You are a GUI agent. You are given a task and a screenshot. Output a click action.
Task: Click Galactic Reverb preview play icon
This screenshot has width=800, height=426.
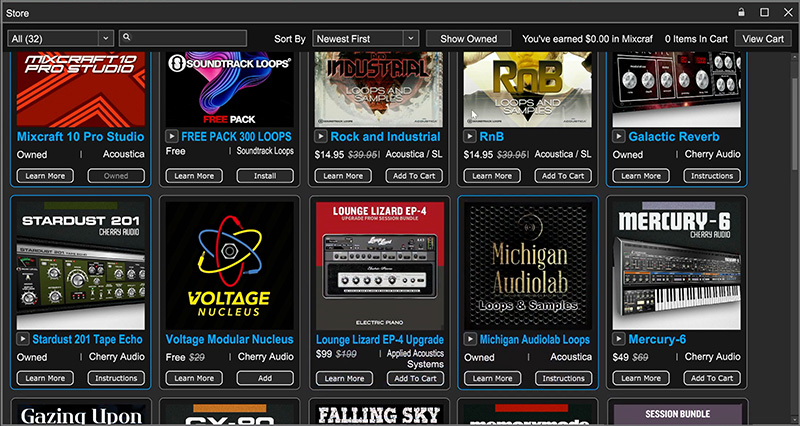click(x=620, y=137)
